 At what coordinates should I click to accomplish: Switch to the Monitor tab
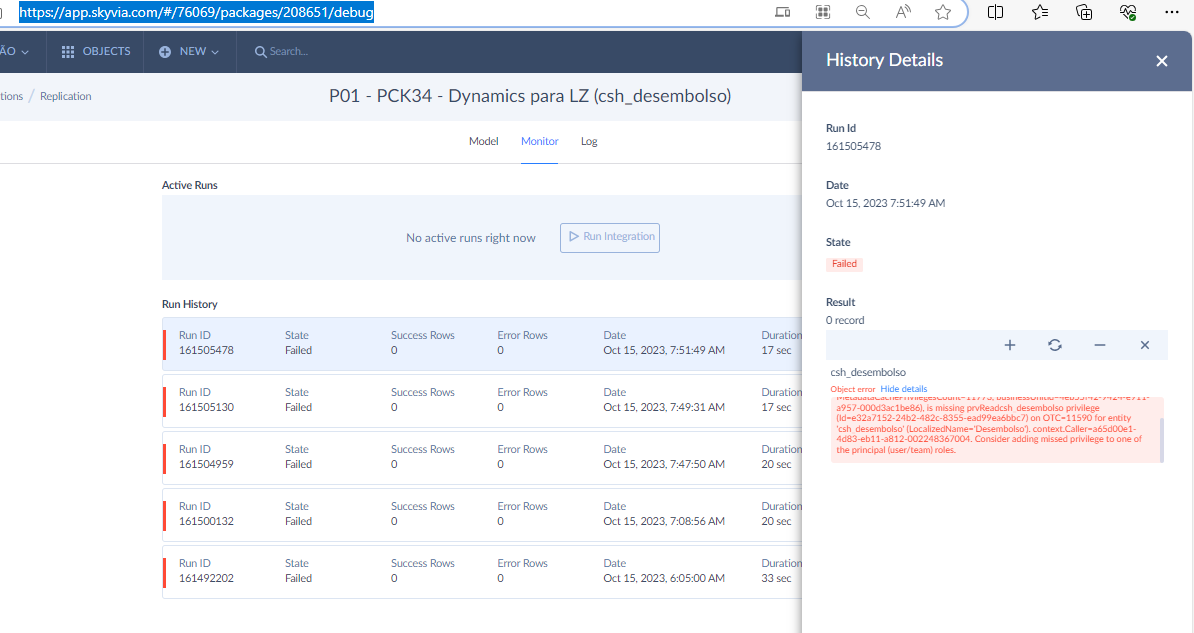[x=539, y=141]
